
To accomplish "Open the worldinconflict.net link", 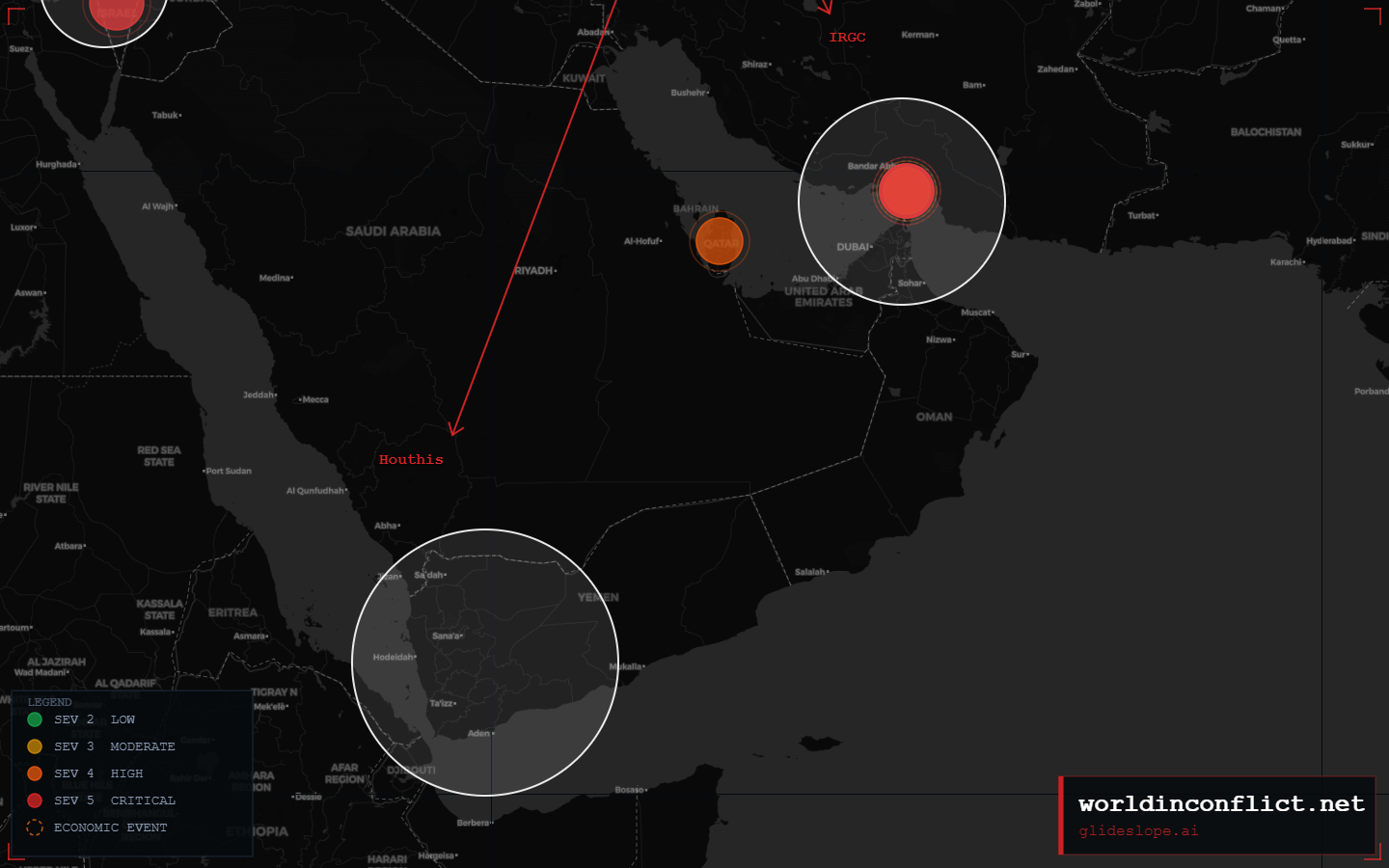I will click(x=1221, y=803).
